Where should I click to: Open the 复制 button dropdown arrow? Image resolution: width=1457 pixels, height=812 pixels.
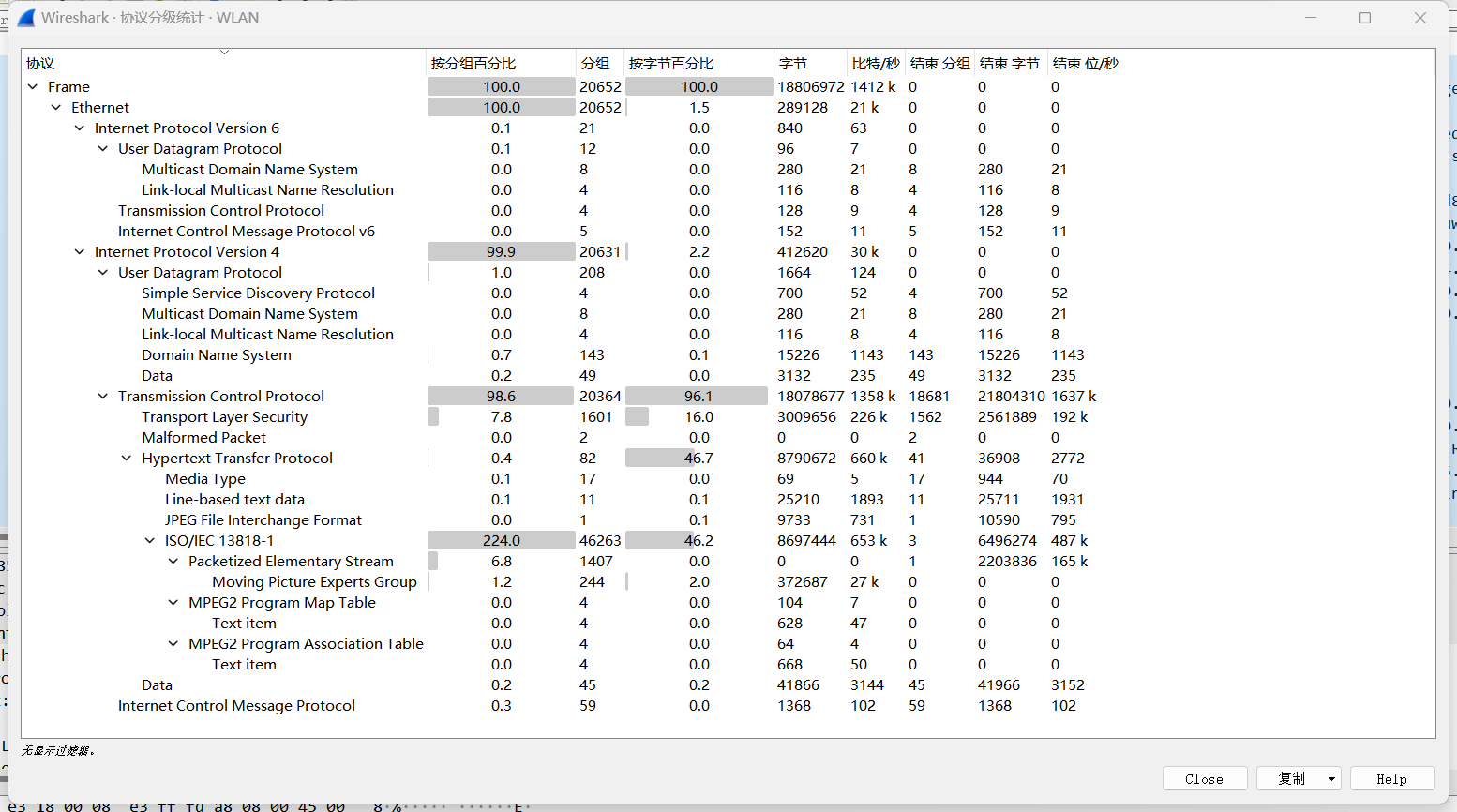1331,779
